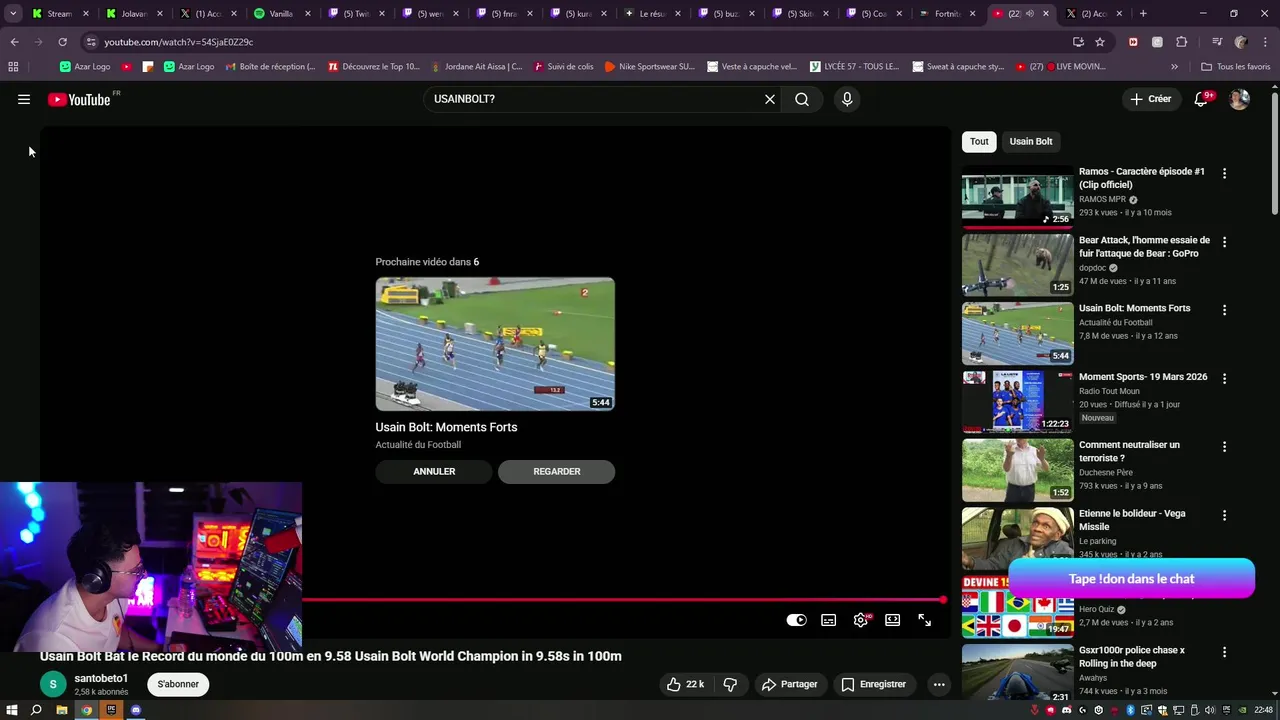Image resolution: width=1280 pixels, height=720 pixels.
Task: Open the account avatar menu
Action: pyautogui.click(x=1239, y=99)
